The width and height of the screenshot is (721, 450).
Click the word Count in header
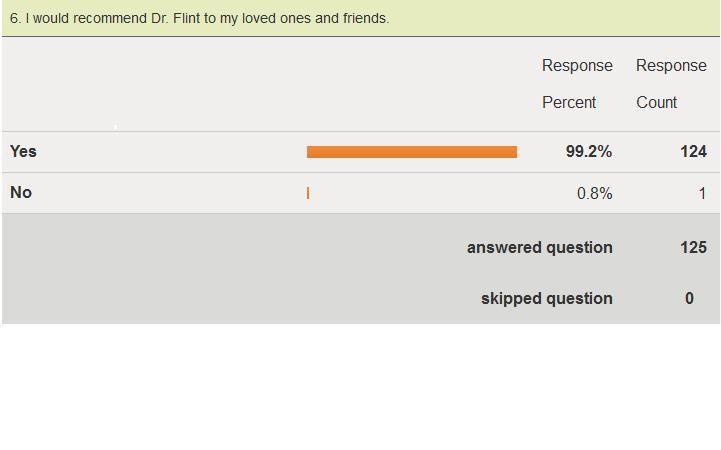[x=657, y=102]
